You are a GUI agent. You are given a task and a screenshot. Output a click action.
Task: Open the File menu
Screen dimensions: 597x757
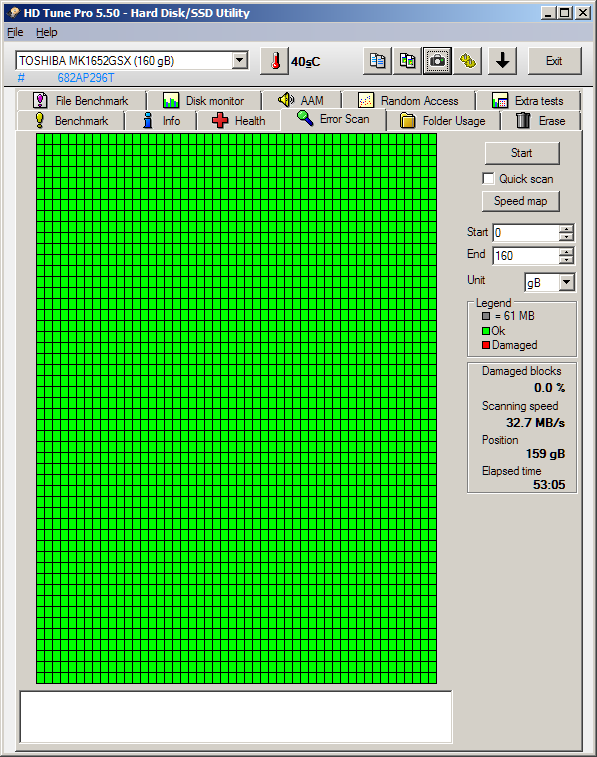pyautogui.click(x=15, y=32)
